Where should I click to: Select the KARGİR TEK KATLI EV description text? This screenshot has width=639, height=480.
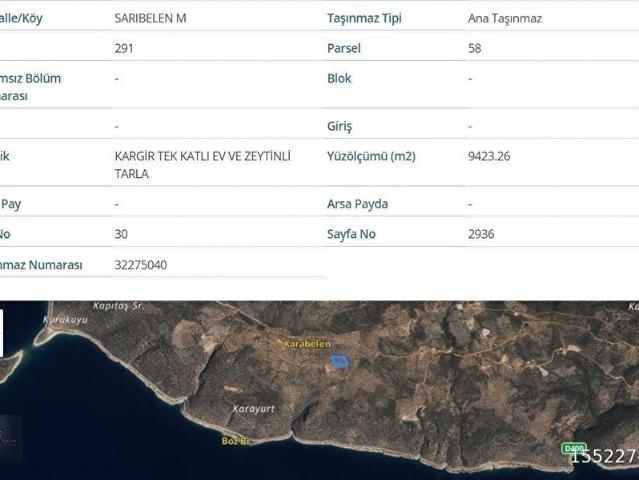click(203, 165)
